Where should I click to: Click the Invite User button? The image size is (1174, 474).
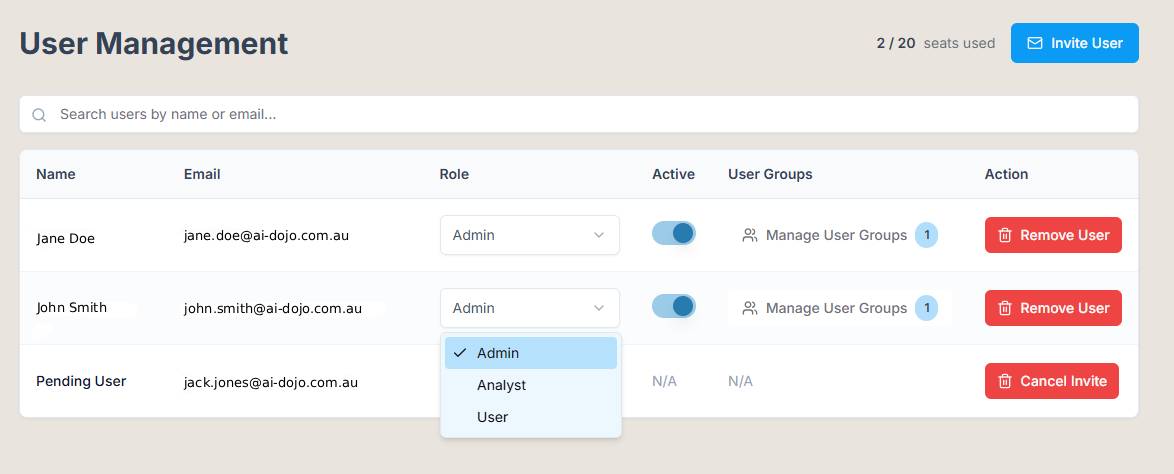pos(1074,43)
